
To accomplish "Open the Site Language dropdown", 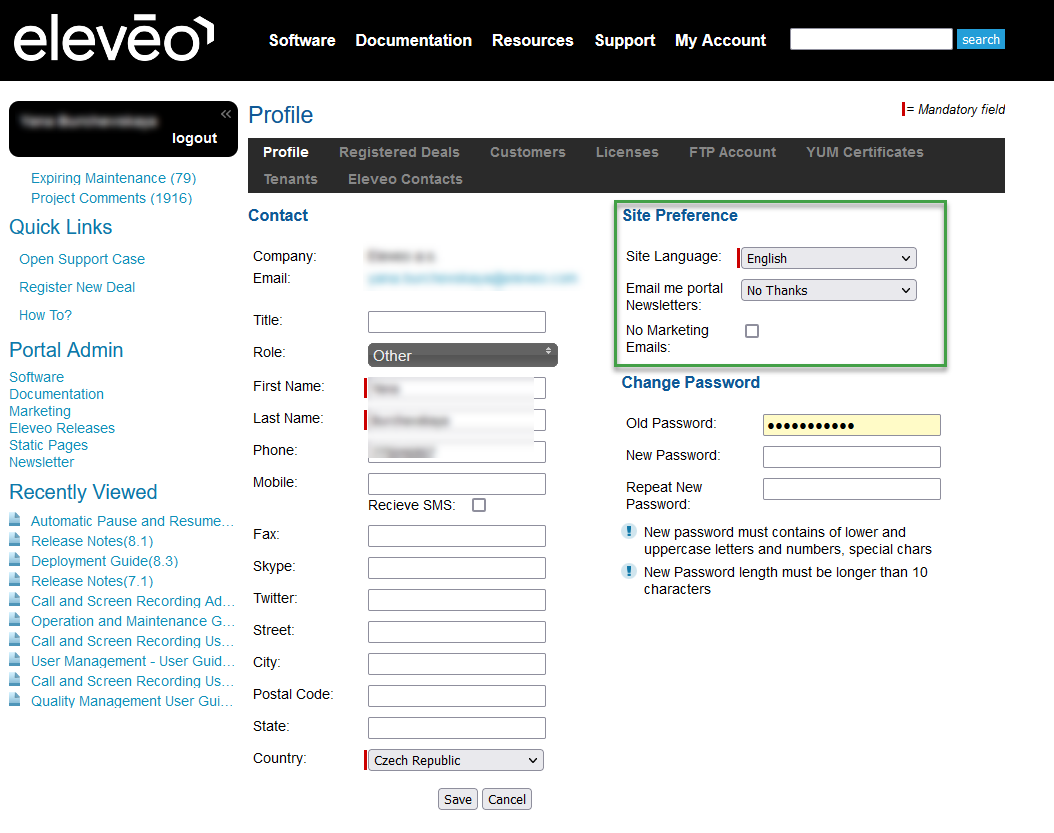I will click(829, 258).
